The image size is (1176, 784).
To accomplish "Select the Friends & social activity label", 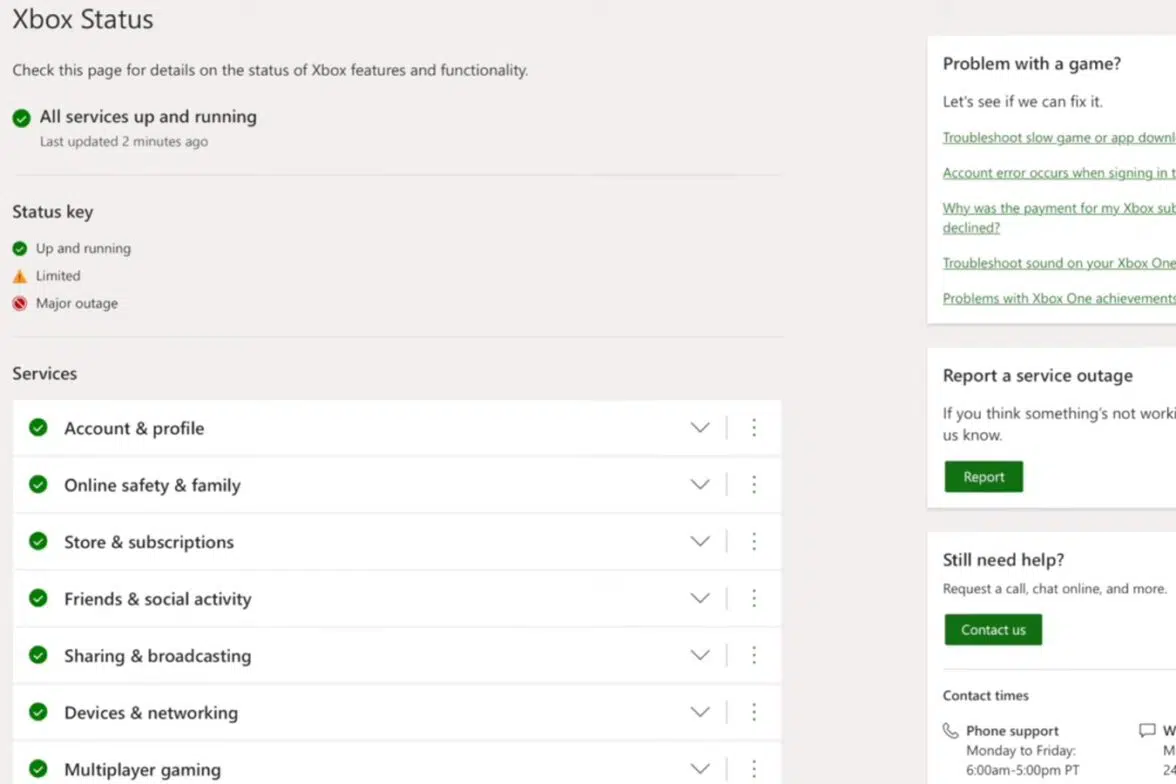I will (x=158, y=599).
